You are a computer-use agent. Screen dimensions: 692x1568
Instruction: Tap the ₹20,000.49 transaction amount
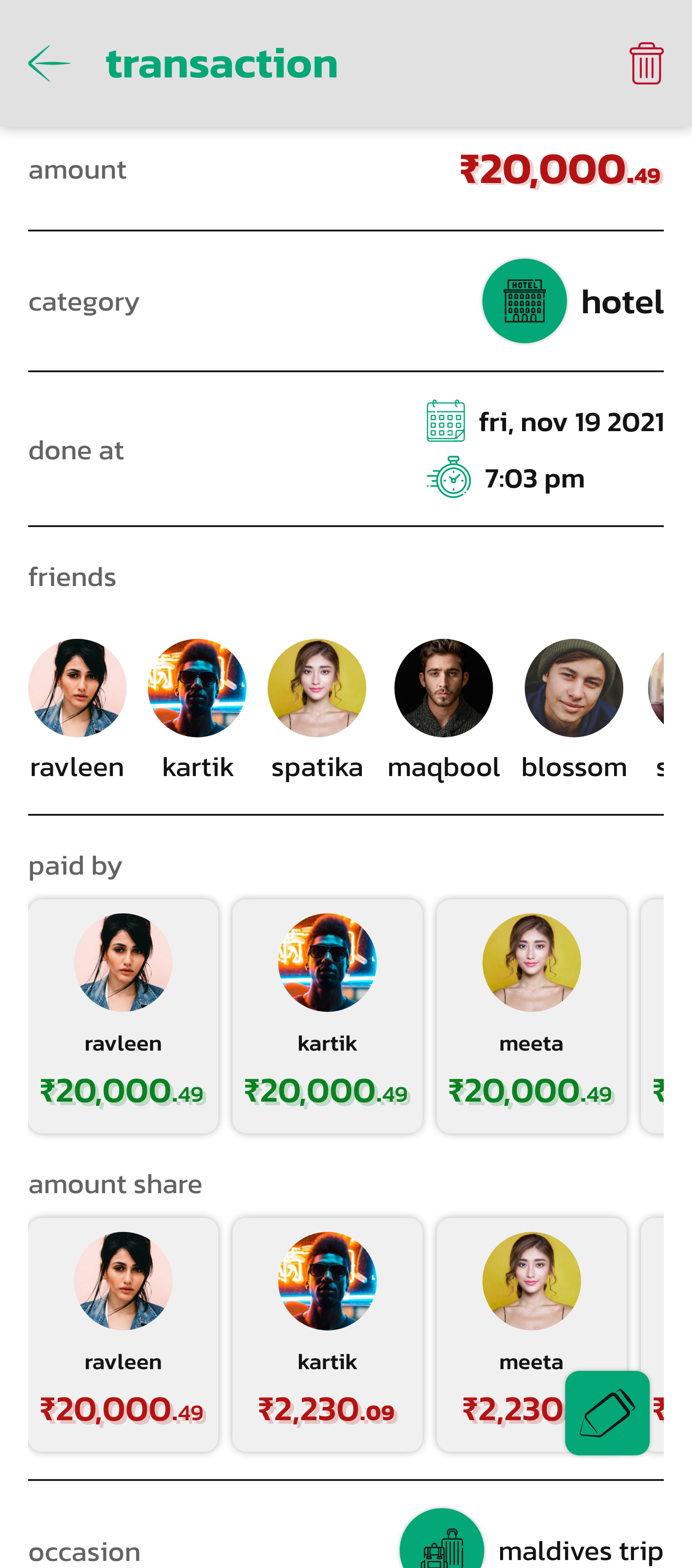(x=560, y=170)
